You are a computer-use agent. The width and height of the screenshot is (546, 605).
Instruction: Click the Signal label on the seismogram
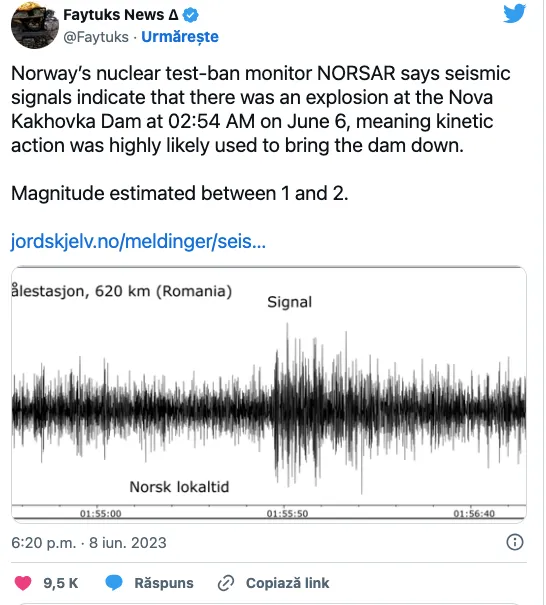(289, 302)
